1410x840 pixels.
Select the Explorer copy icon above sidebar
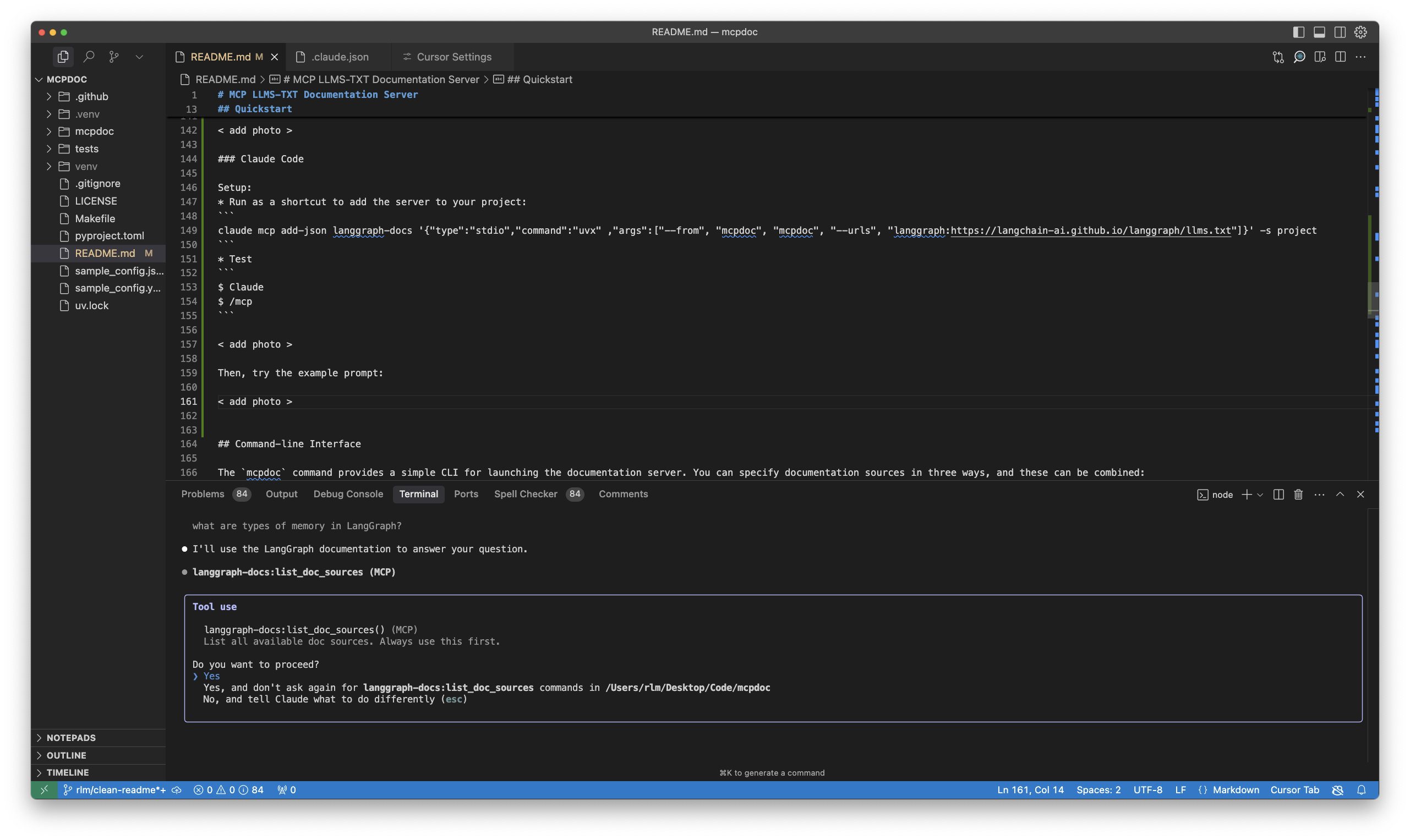tap(62, 57)
